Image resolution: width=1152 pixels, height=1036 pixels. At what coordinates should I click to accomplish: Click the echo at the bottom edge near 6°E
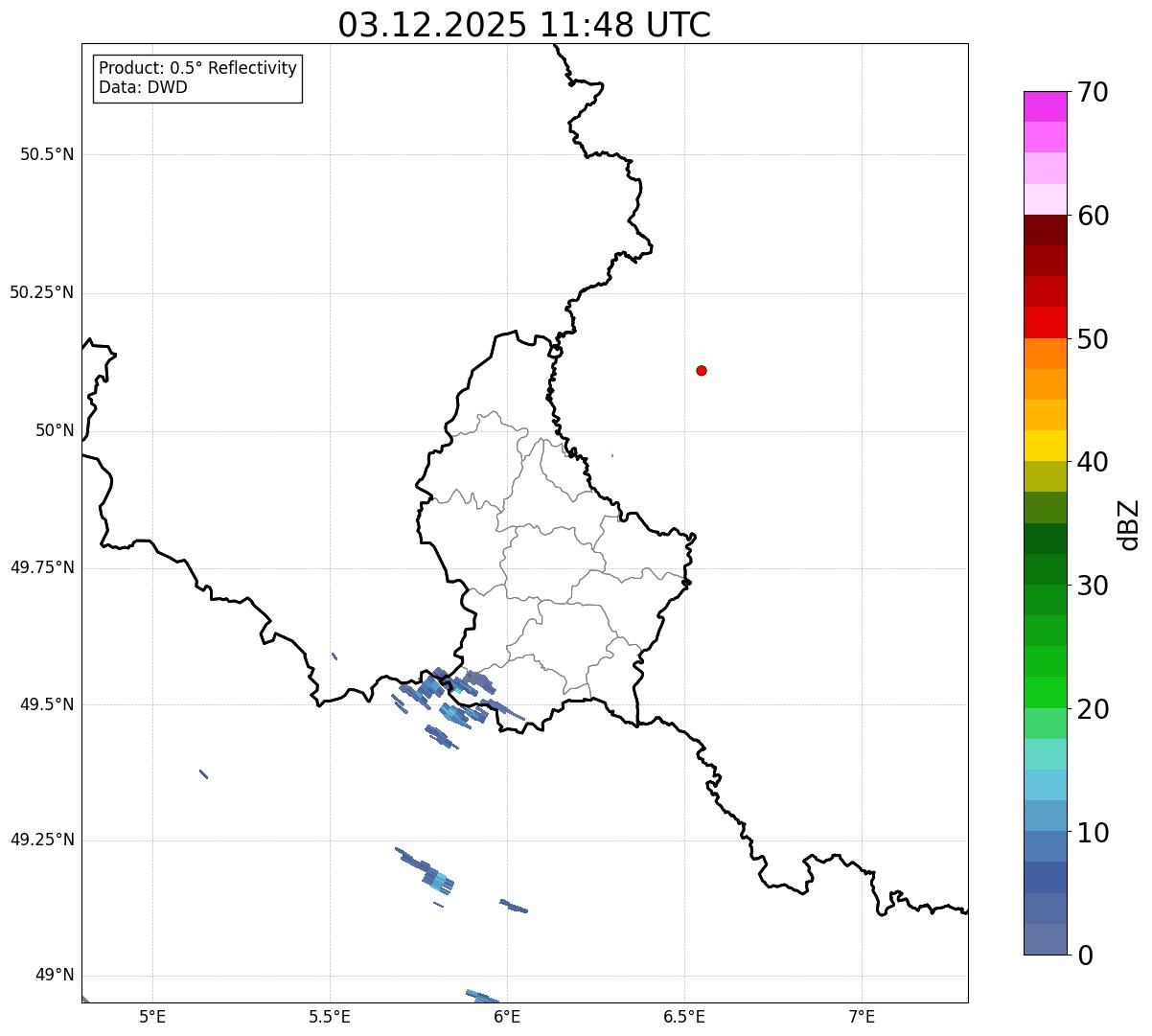pos(482,997)
